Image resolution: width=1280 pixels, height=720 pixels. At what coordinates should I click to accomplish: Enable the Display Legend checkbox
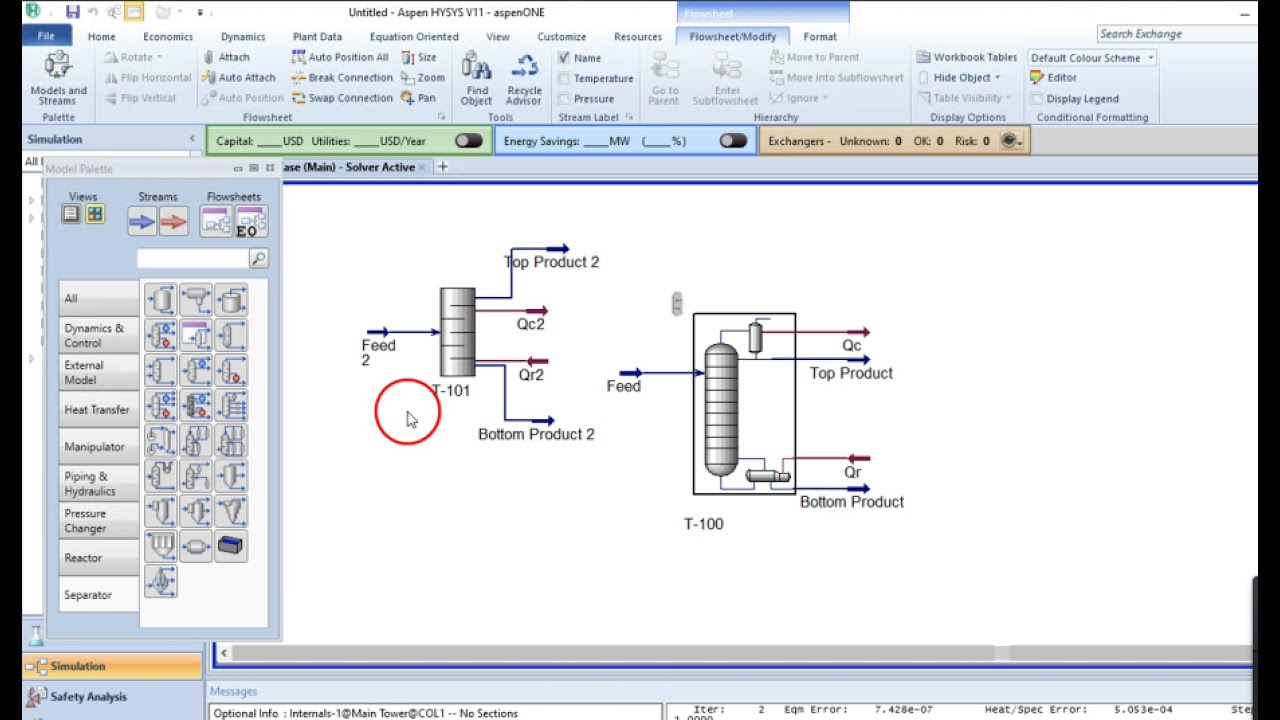point(1037,99)
